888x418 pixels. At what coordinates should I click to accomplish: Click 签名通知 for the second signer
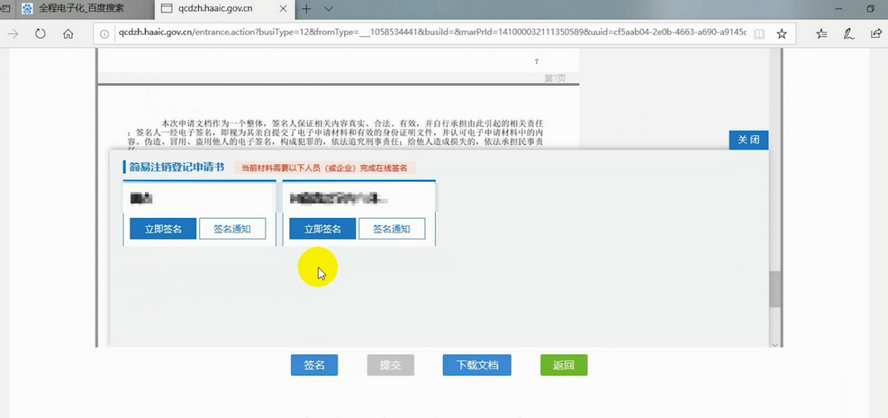coord(392,229)
